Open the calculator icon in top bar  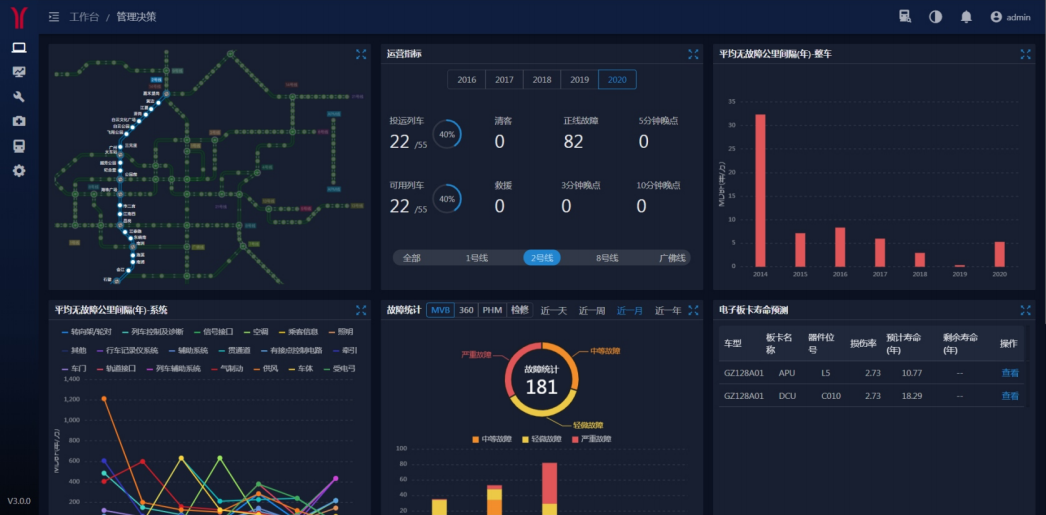[905, 17]
